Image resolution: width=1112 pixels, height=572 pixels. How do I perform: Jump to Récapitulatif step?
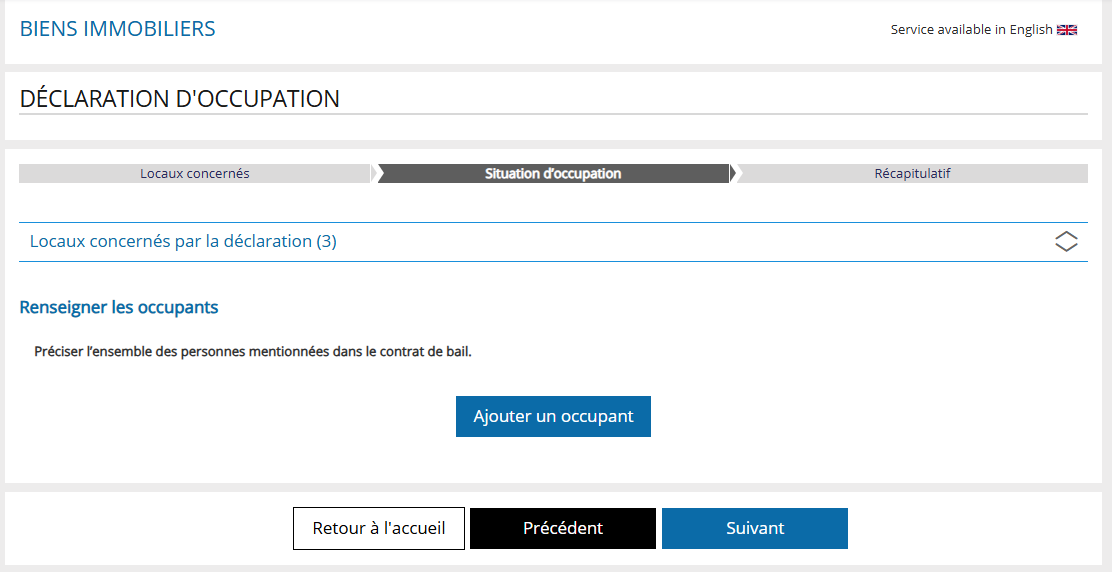912,174
